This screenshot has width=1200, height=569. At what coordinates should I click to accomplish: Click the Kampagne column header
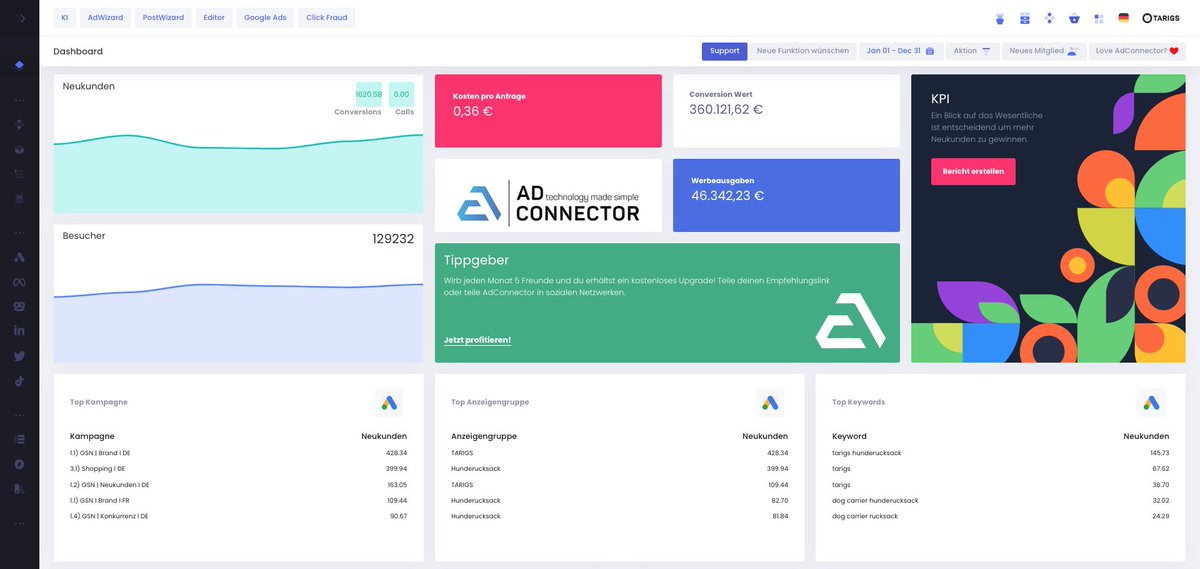pos(92,436)
